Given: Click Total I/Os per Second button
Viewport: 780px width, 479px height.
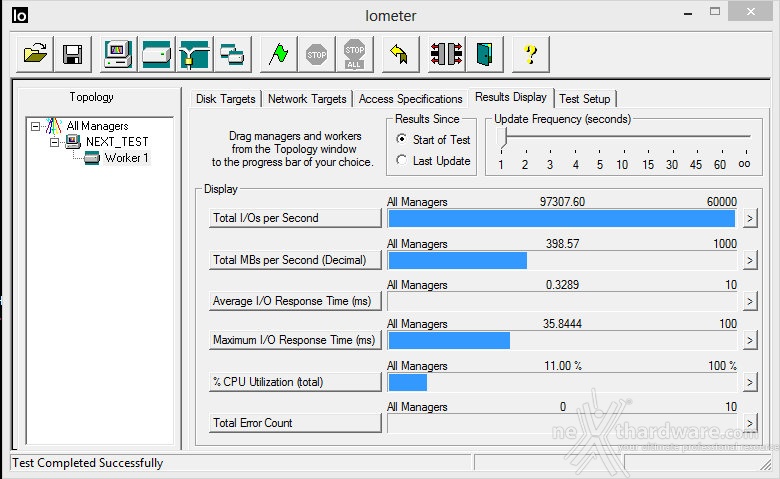Looking at the screenshot, I should [x=295, y=218].
